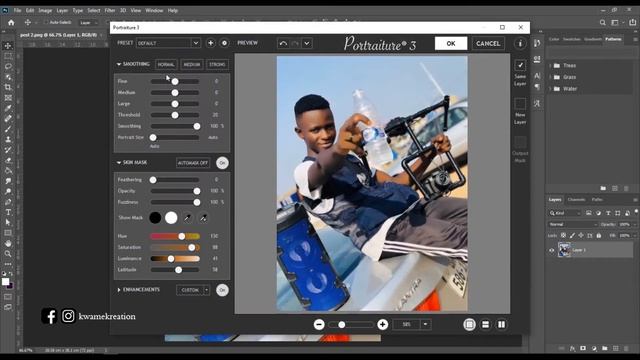Toggle Automask Off button
The height and width of the screenshot is (360, 640).
(x=193, y=163)
